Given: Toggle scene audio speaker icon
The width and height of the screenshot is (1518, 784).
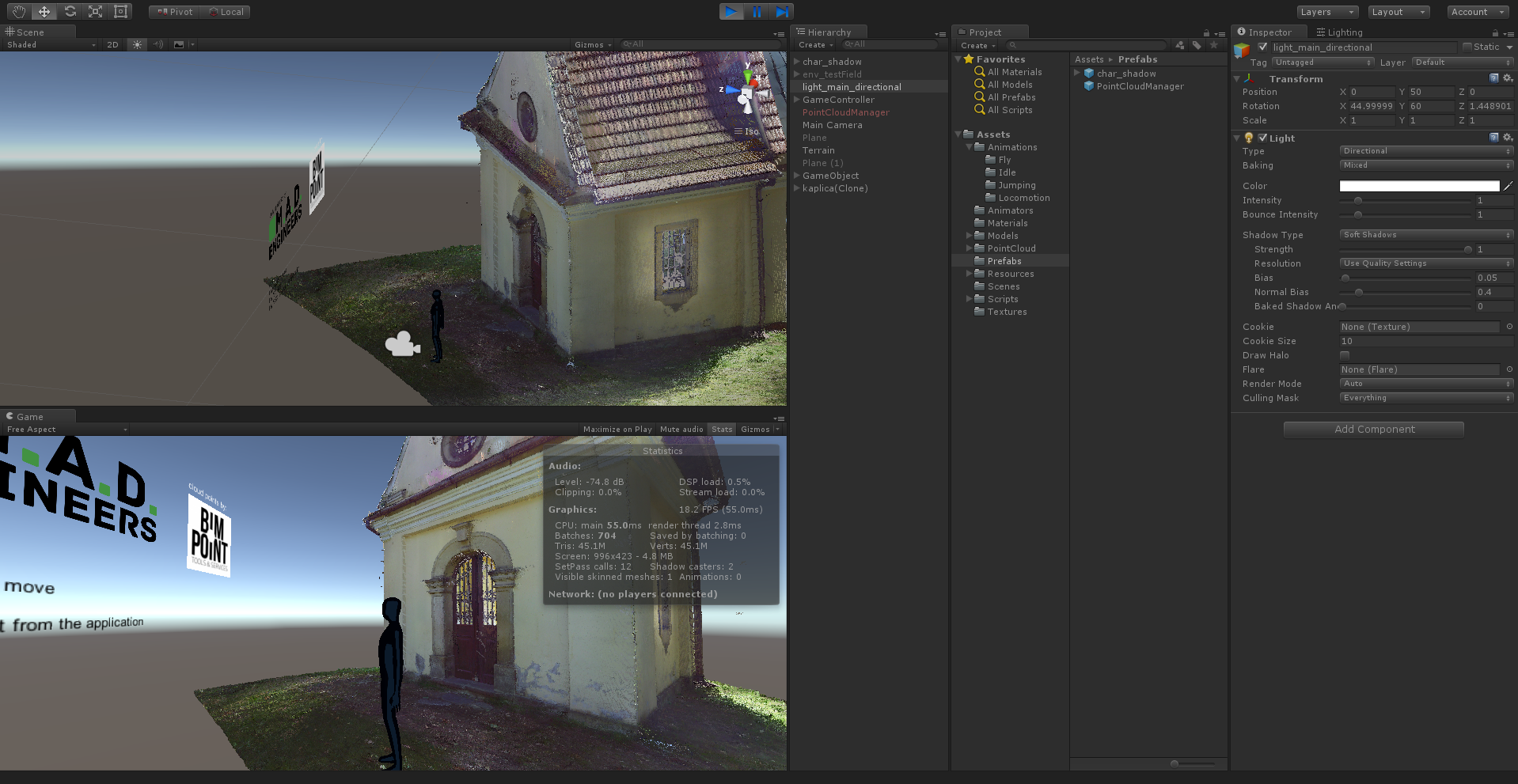Looking at the screenshot, I should click(x=158, y=45).
